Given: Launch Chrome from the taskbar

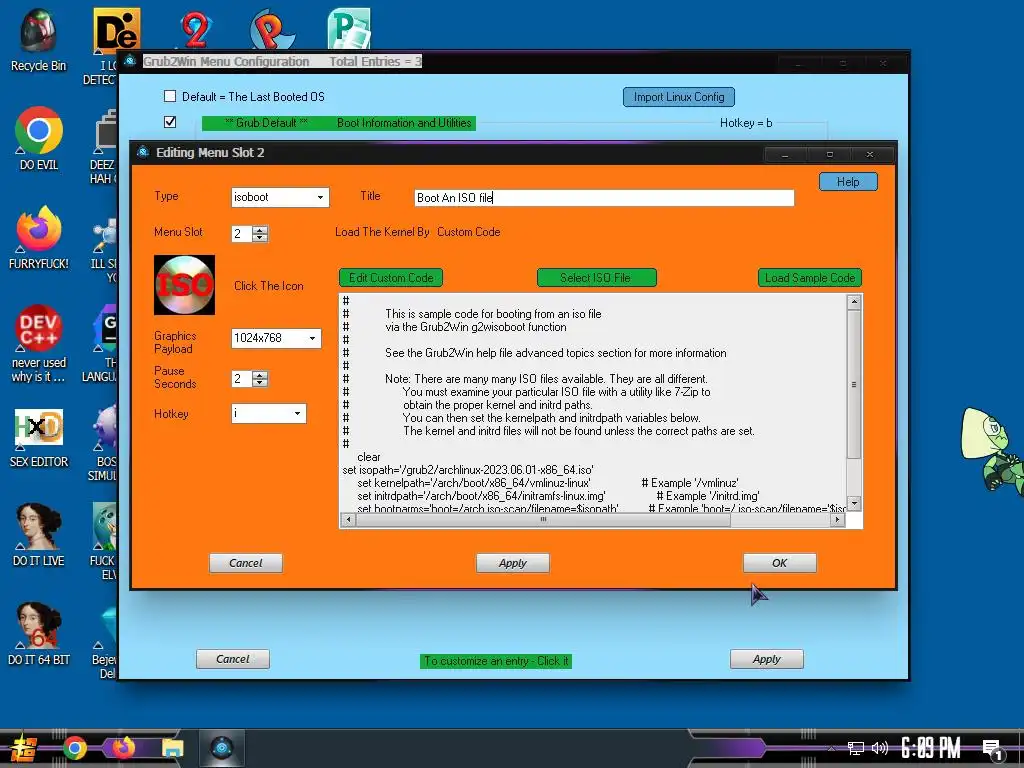Looking at the screenshot, I should (74, 748).
